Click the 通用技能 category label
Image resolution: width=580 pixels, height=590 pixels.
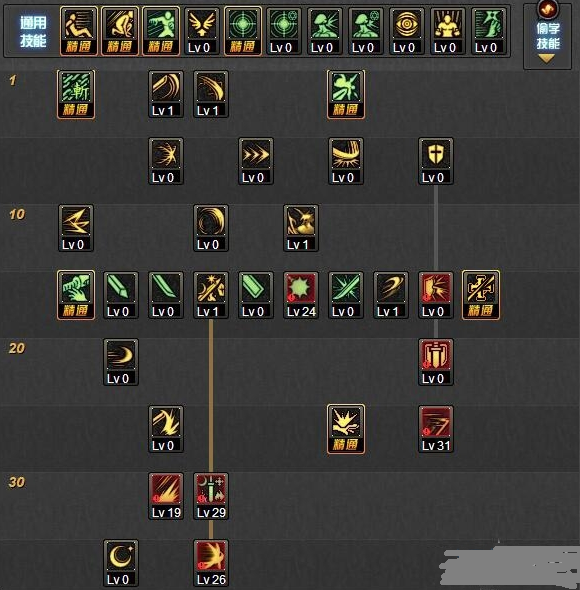pyautogui.click(x=33, y=32)
